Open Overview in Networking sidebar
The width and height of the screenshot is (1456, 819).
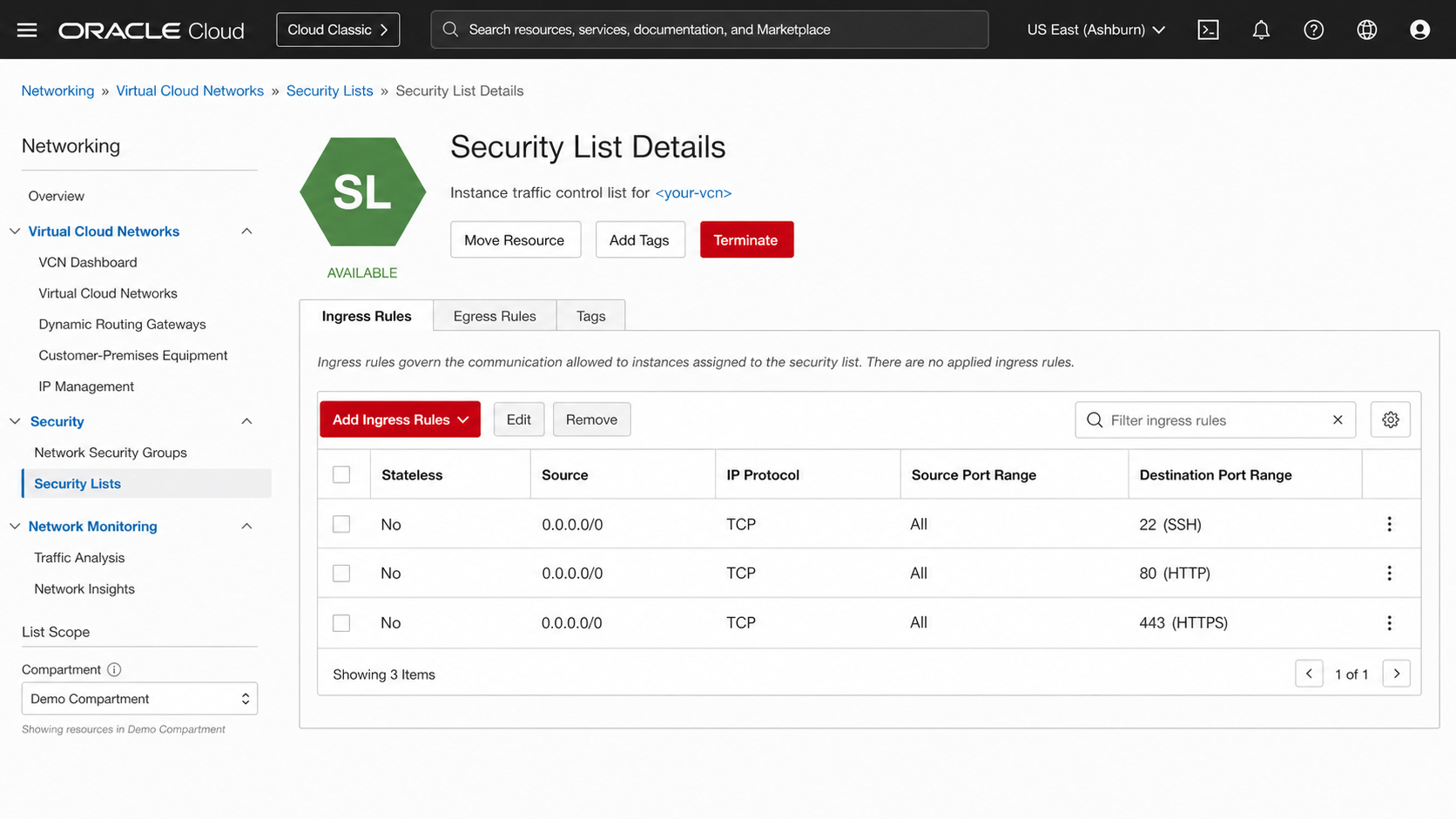pyautogui.click(x=57, y=197)
